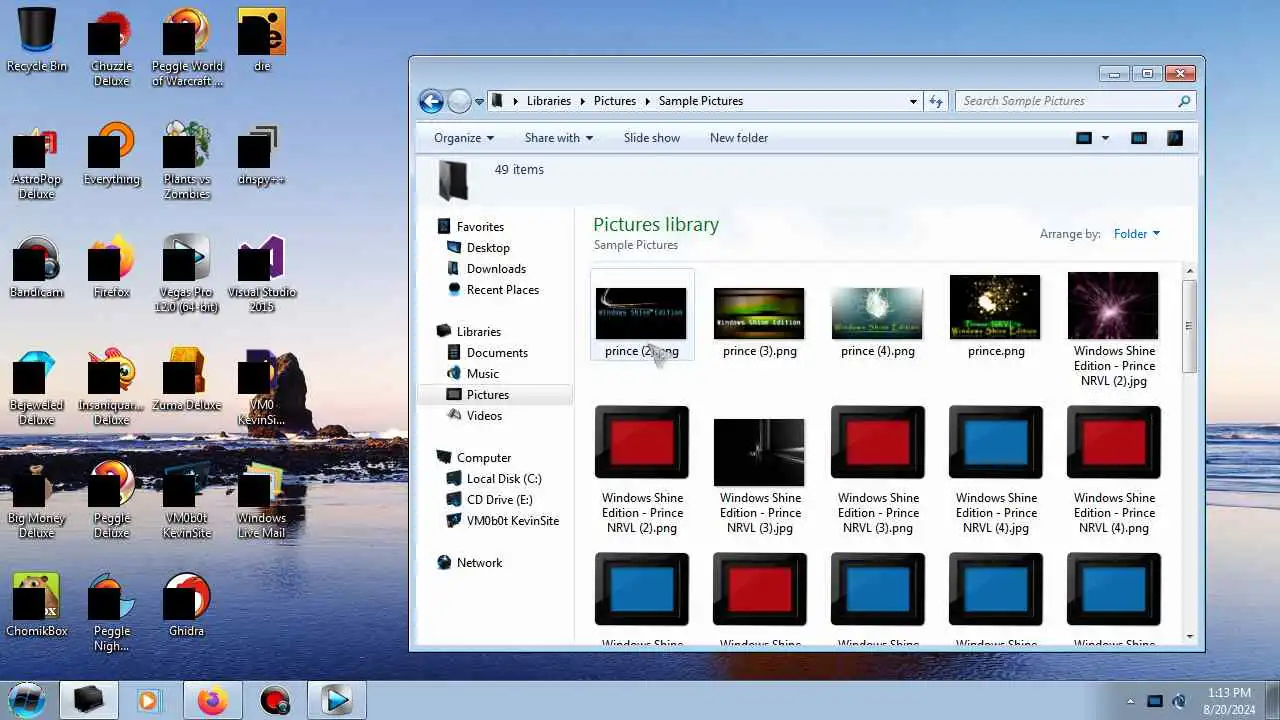Launch Chuzzle Deluxe from the desktop

pyautogui.click(x=111, y=48)
